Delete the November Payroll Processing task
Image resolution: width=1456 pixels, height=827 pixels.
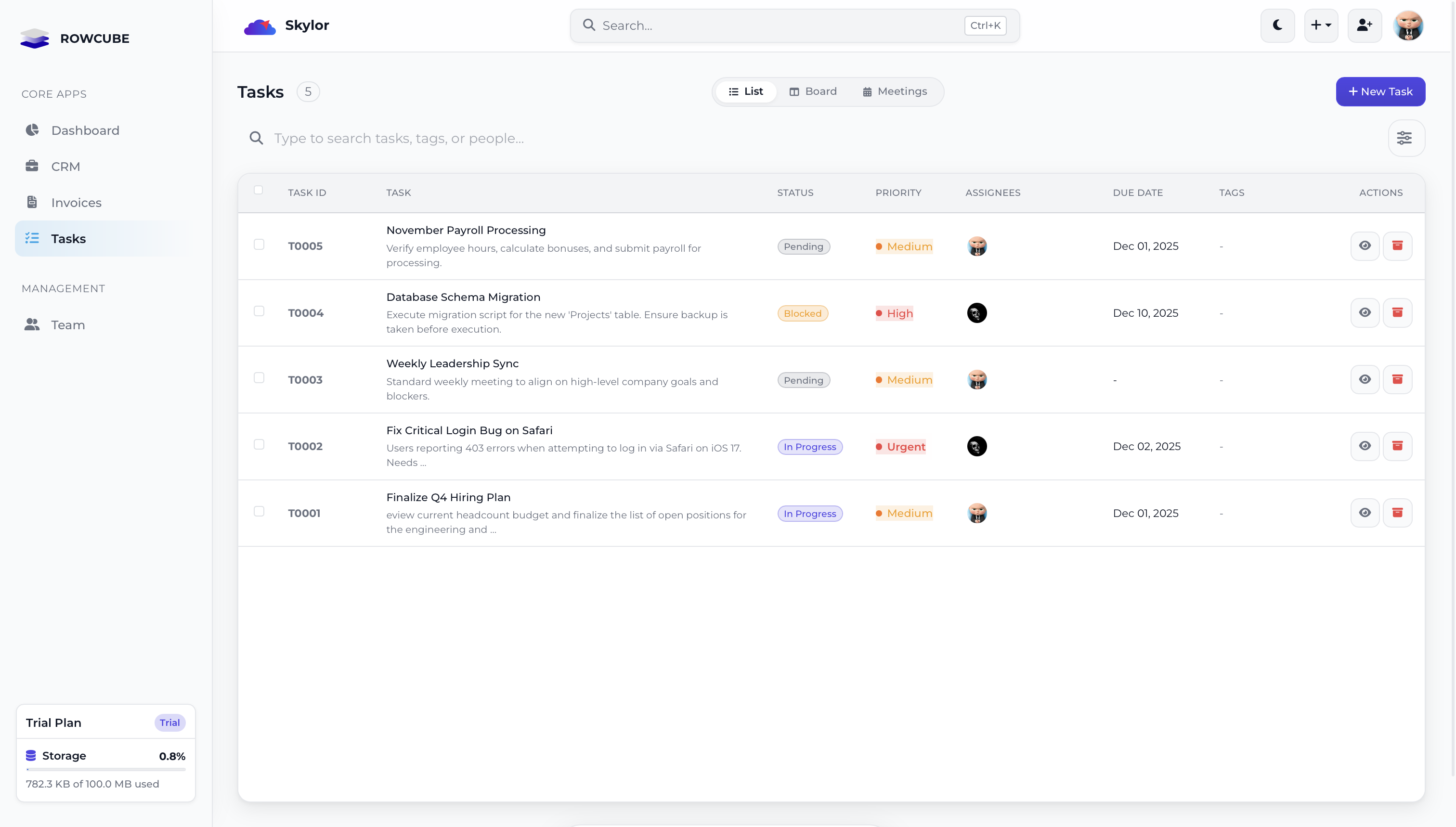tap(1397, 246)
